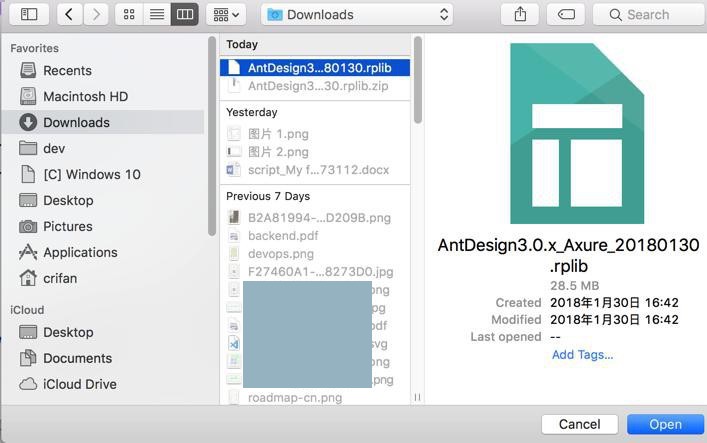Select Desktop under Favorites
This screenshot has width=707, height=443.
(103, 200)
